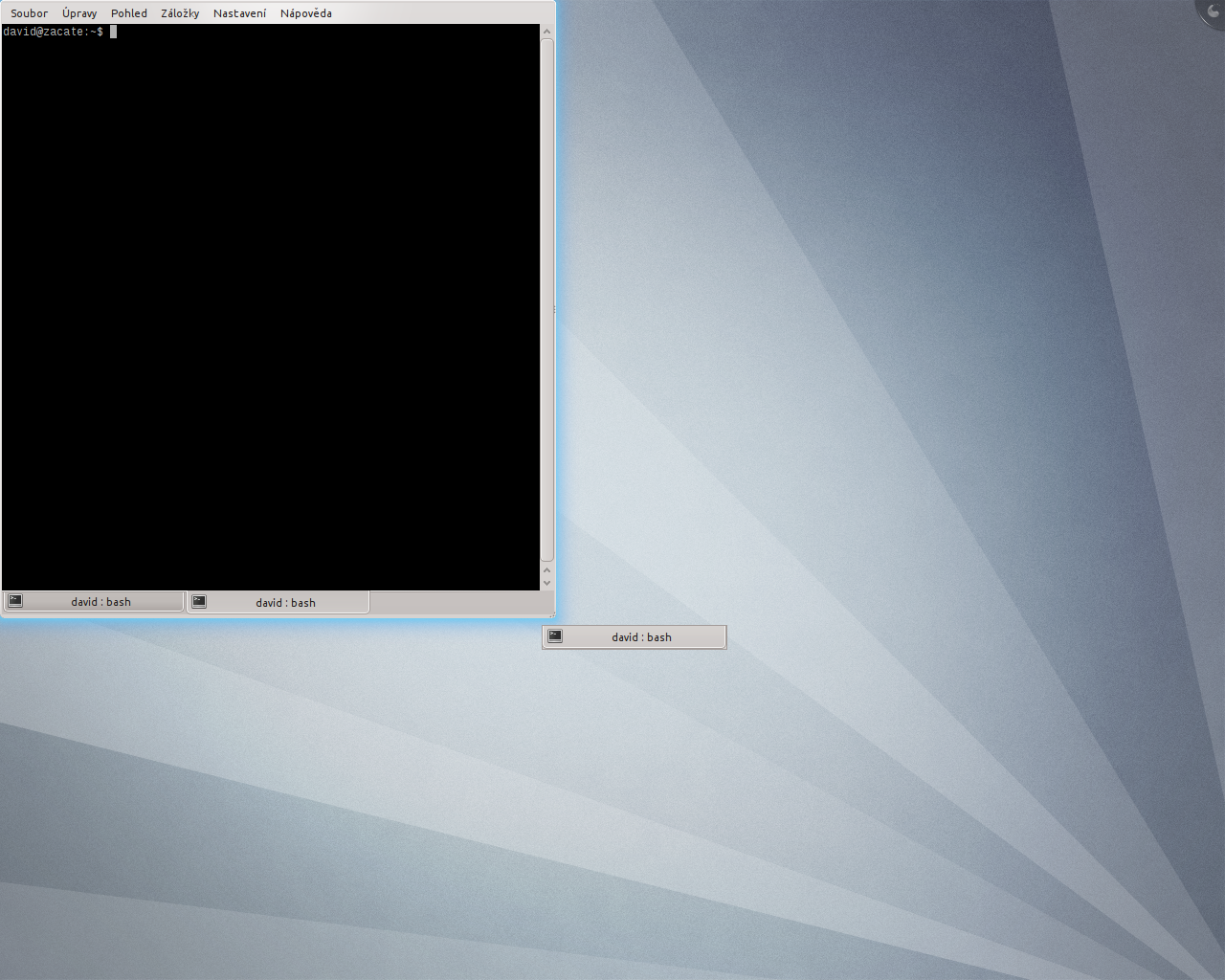Open the Soubor menu
This screenshot has height=980, width=1225.
point(29,13)
